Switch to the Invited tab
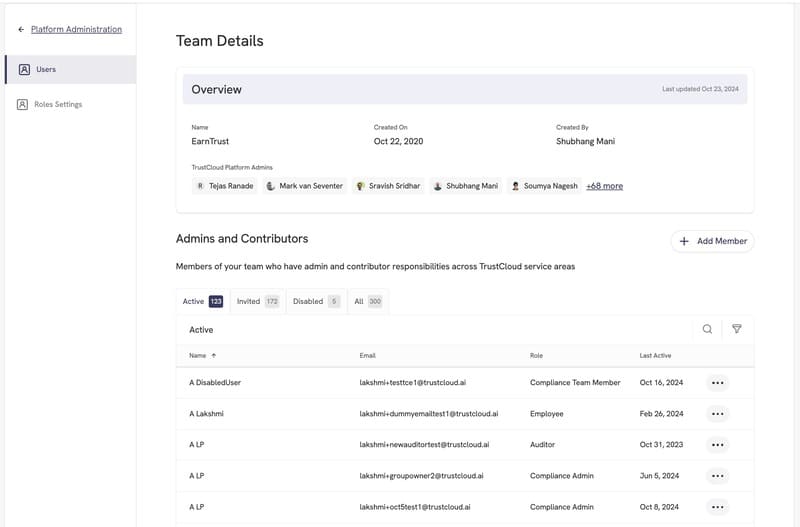Image resolution: width=800 pixels, height=527 pixels. pos(257,301)
